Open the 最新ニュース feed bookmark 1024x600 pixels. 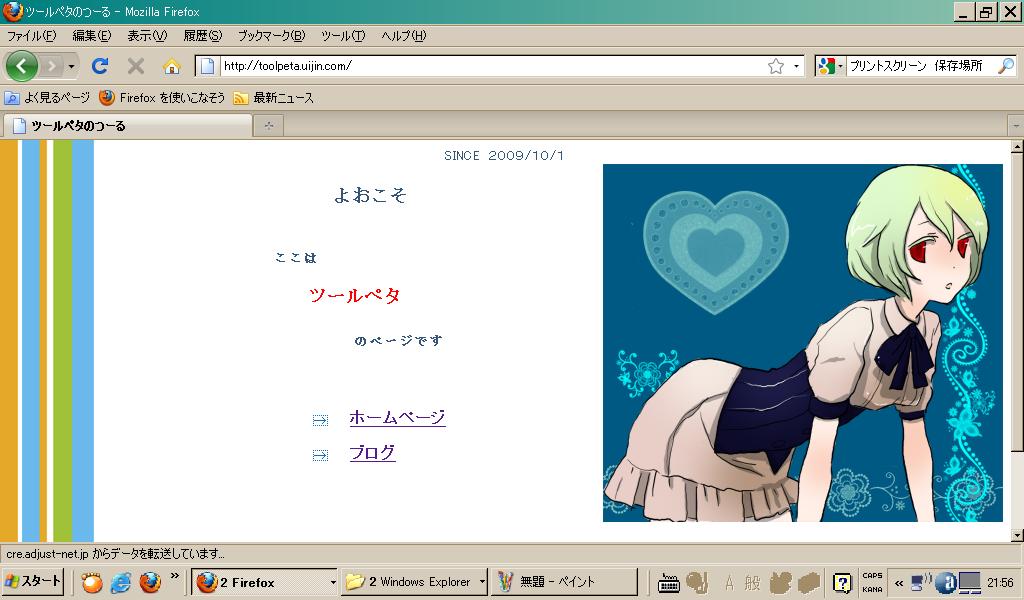[x=274, y=98]
